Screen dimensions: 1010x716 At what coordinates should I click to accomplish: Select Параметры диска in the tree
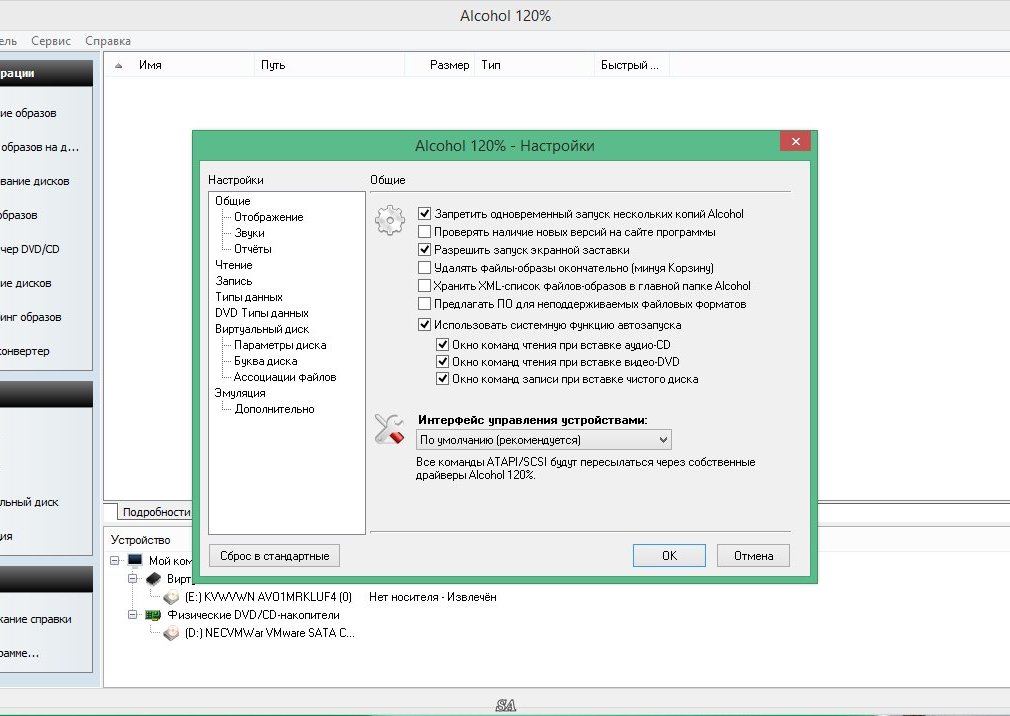(x=280, y=345)
